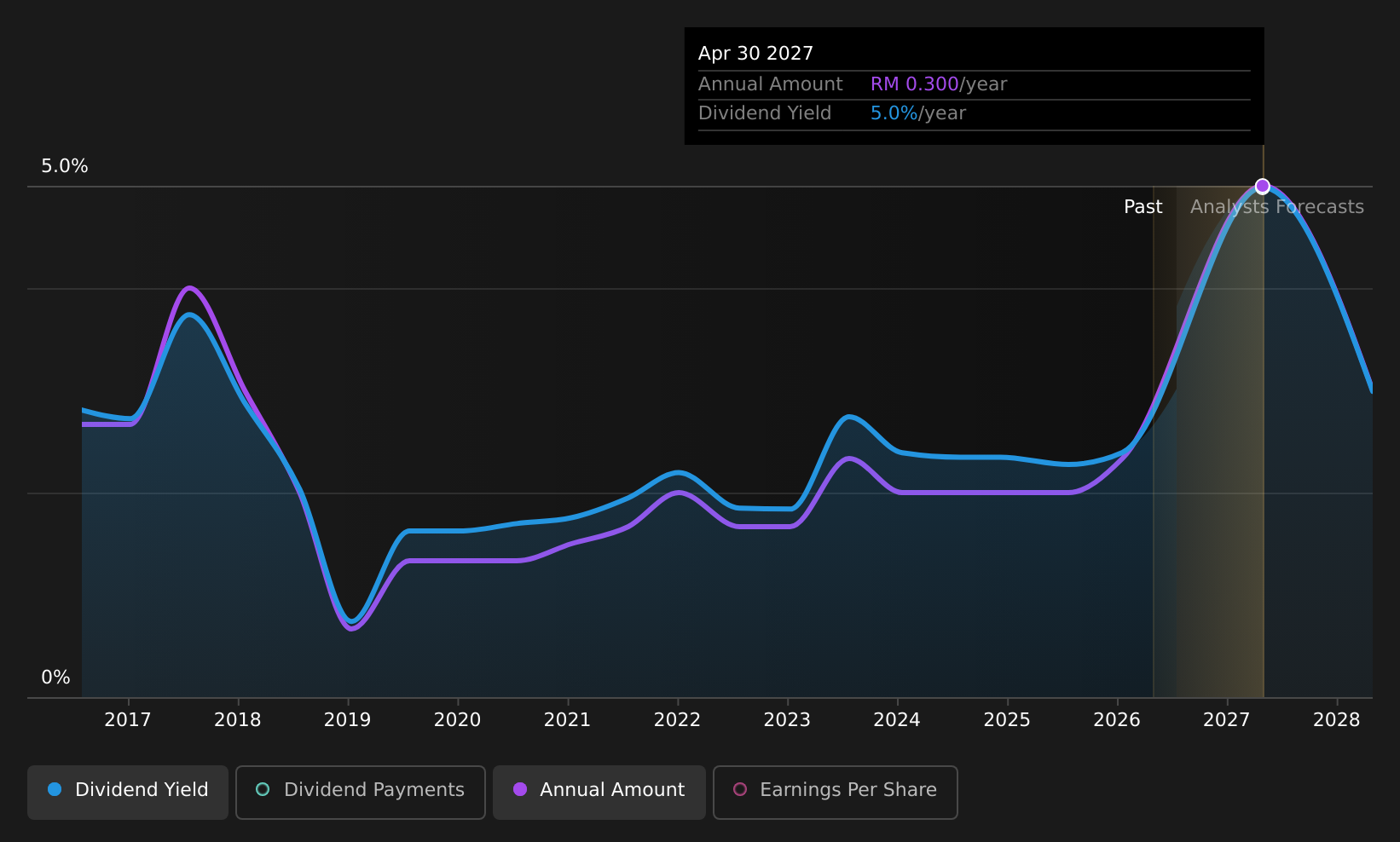Toggle the Dividend Yield series
This screenshot has height=842, width=1400.
128,792
